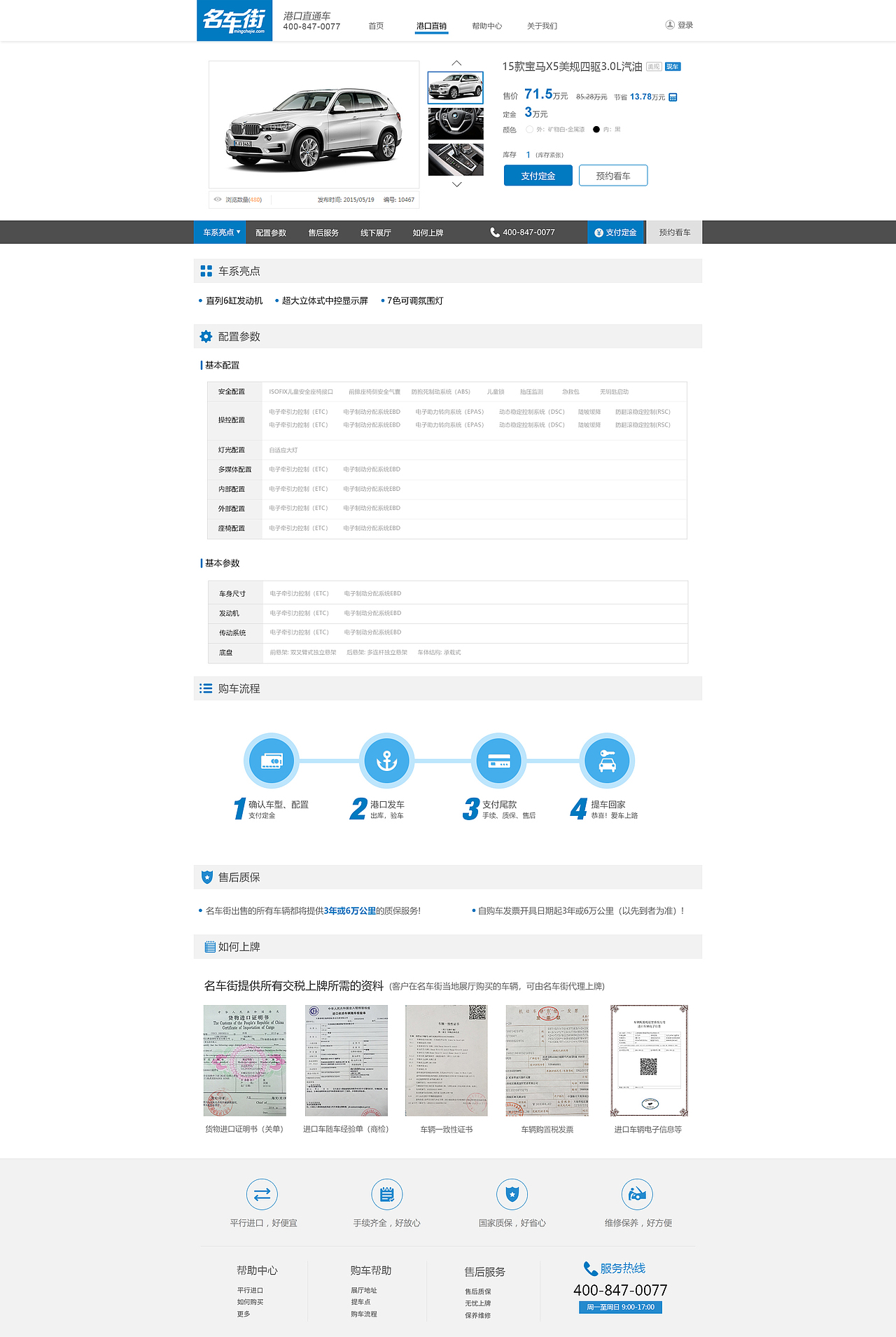The image size is (896, 1337).
Task: Open footer link 更多
Action: [243, 1314]
